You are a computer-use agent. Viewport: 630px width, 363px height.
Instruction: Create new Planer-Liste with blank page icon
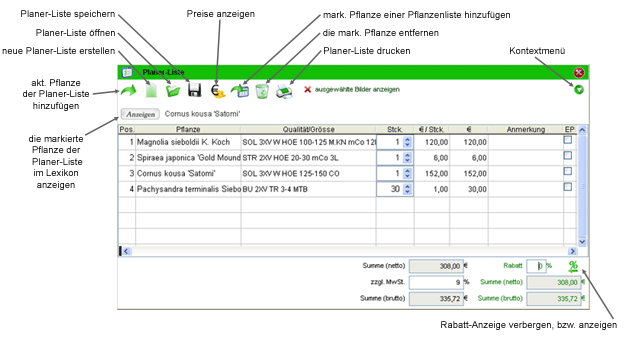(151, 90)
